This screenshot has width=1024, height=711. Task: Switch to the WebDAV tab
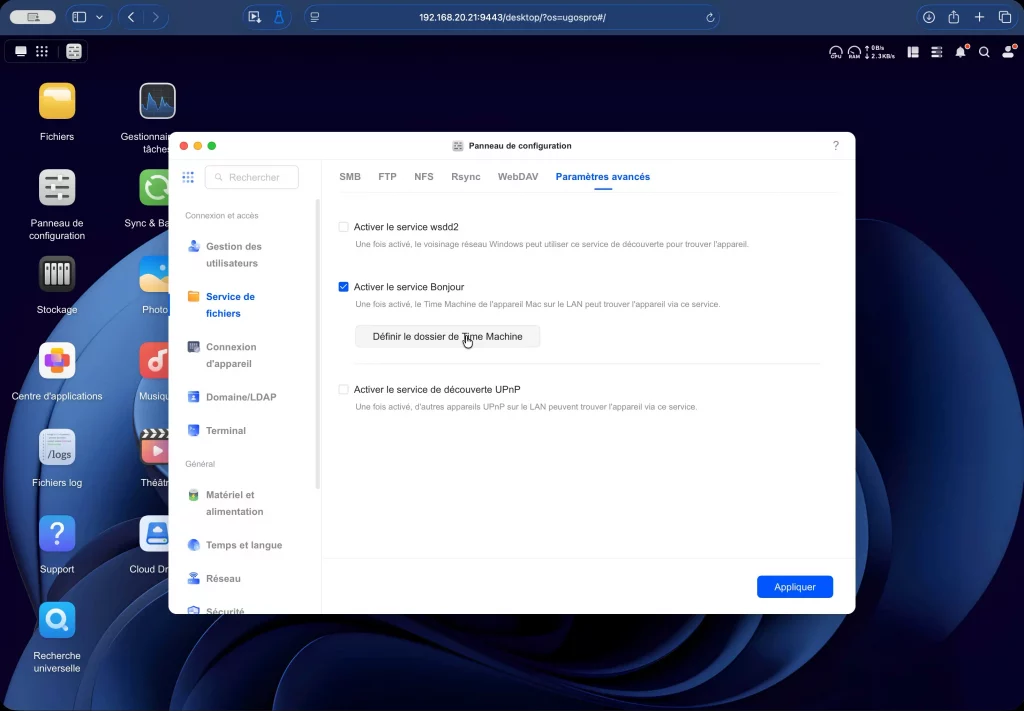518,177
